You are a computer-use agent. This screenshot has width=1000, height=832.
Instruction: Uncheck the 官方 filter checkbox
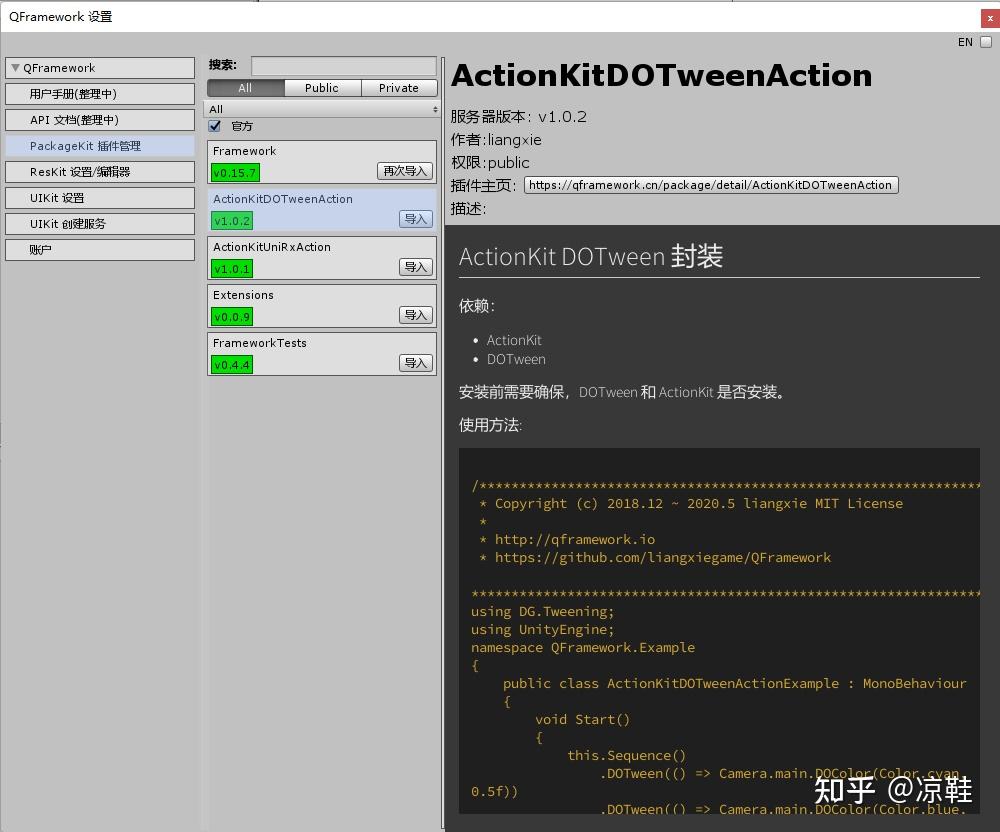point(214,126)
